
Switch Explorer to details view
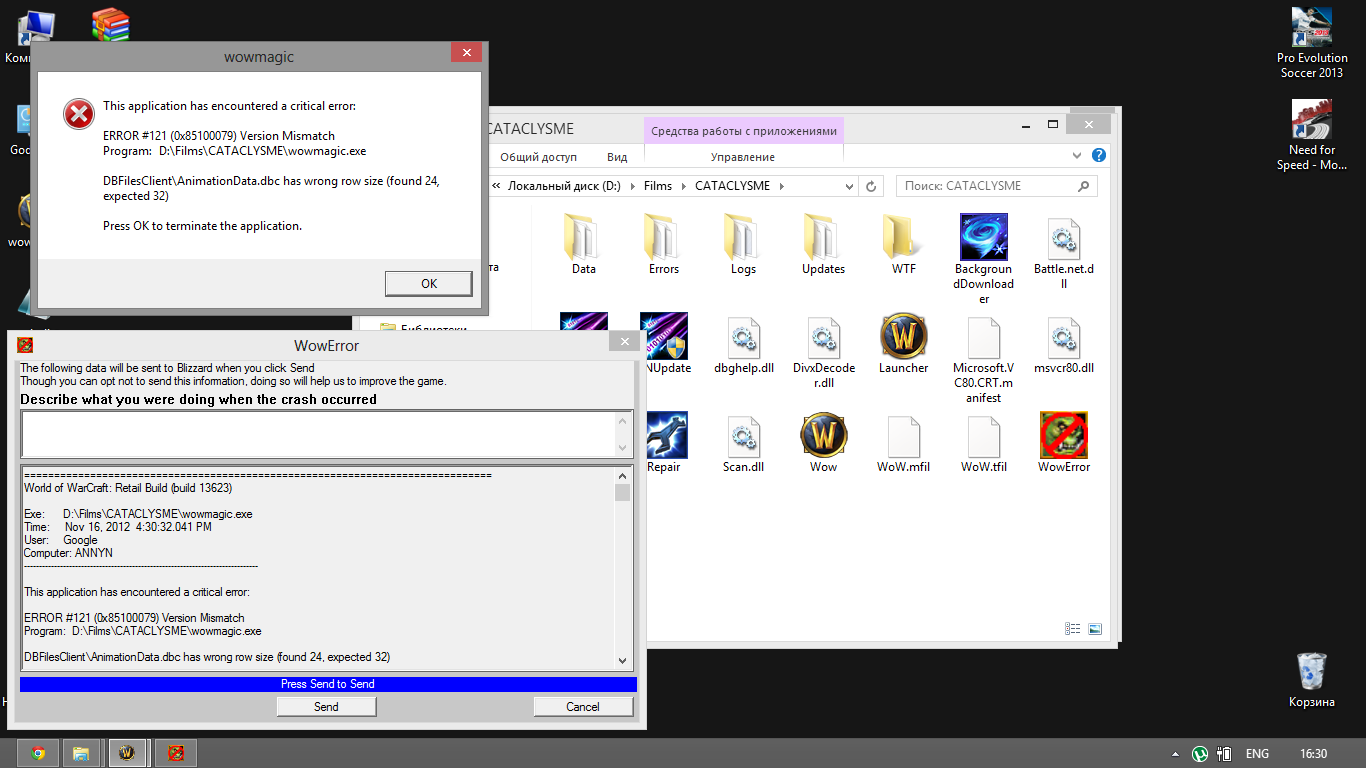(x=1073, y=629)
